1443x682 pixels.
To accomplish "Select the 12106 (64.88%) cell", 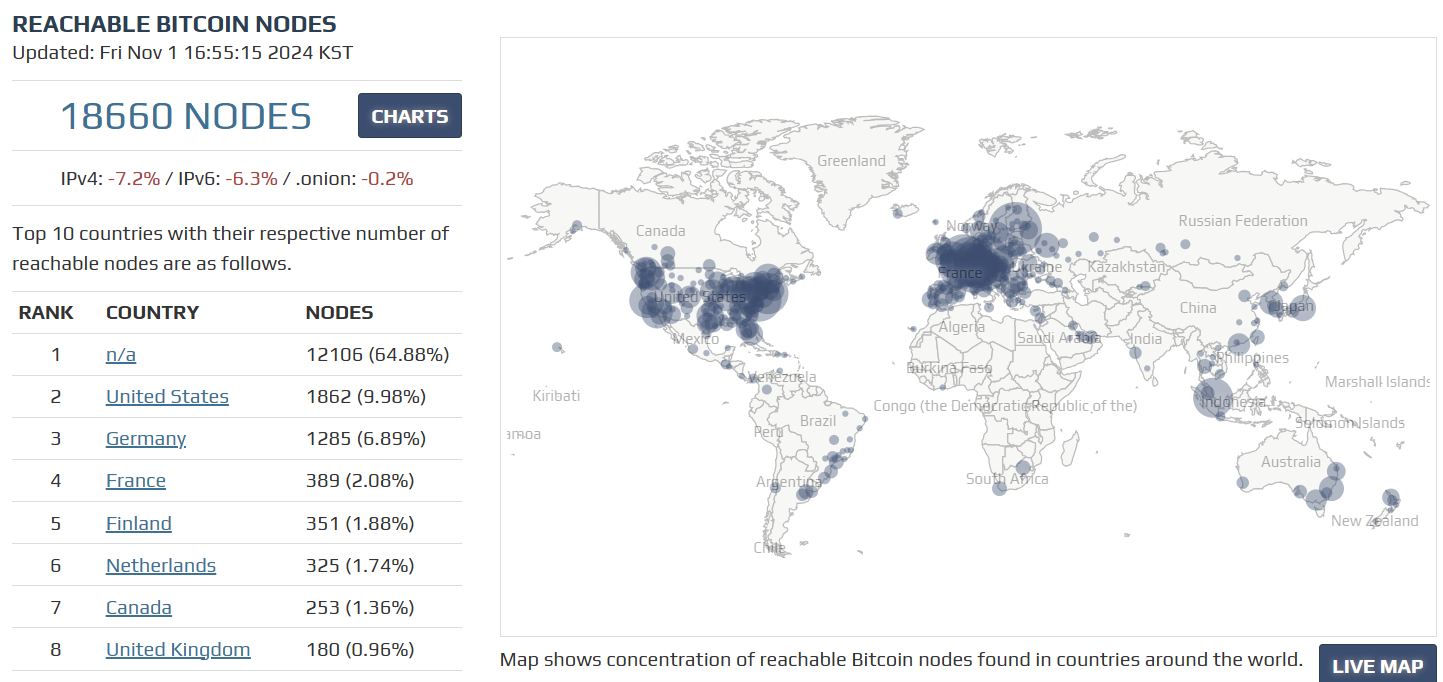I will tap(377, 355).
